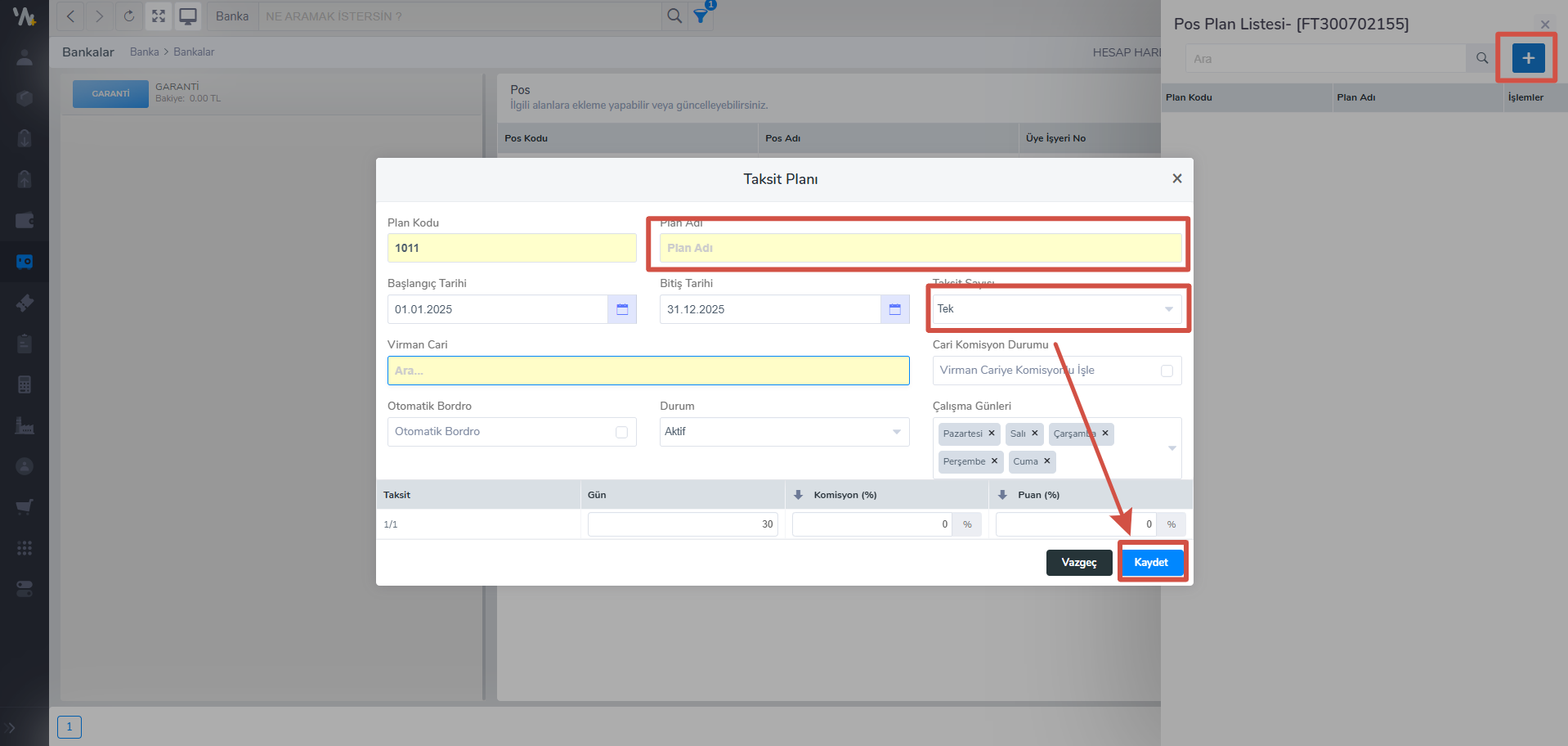Click the search magnifier in top bar
This screenshot has height=746, width=1568.
(674, 16)
